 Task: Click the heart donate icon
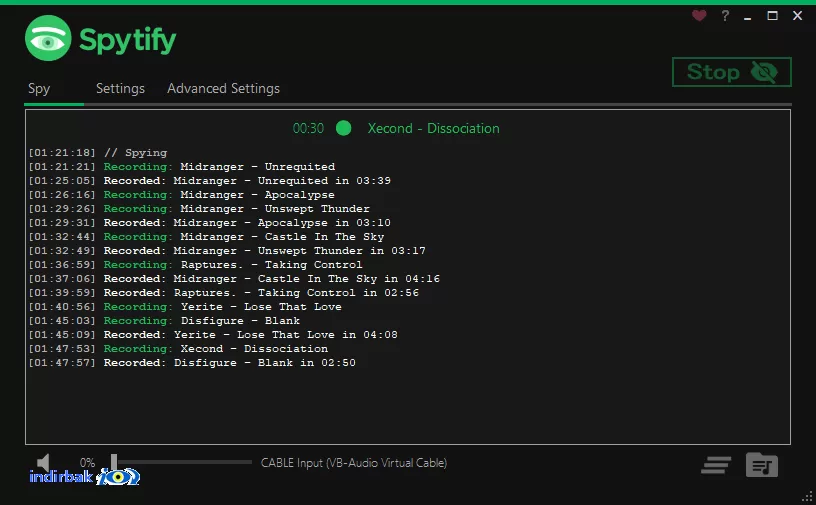tap(699, 16)
